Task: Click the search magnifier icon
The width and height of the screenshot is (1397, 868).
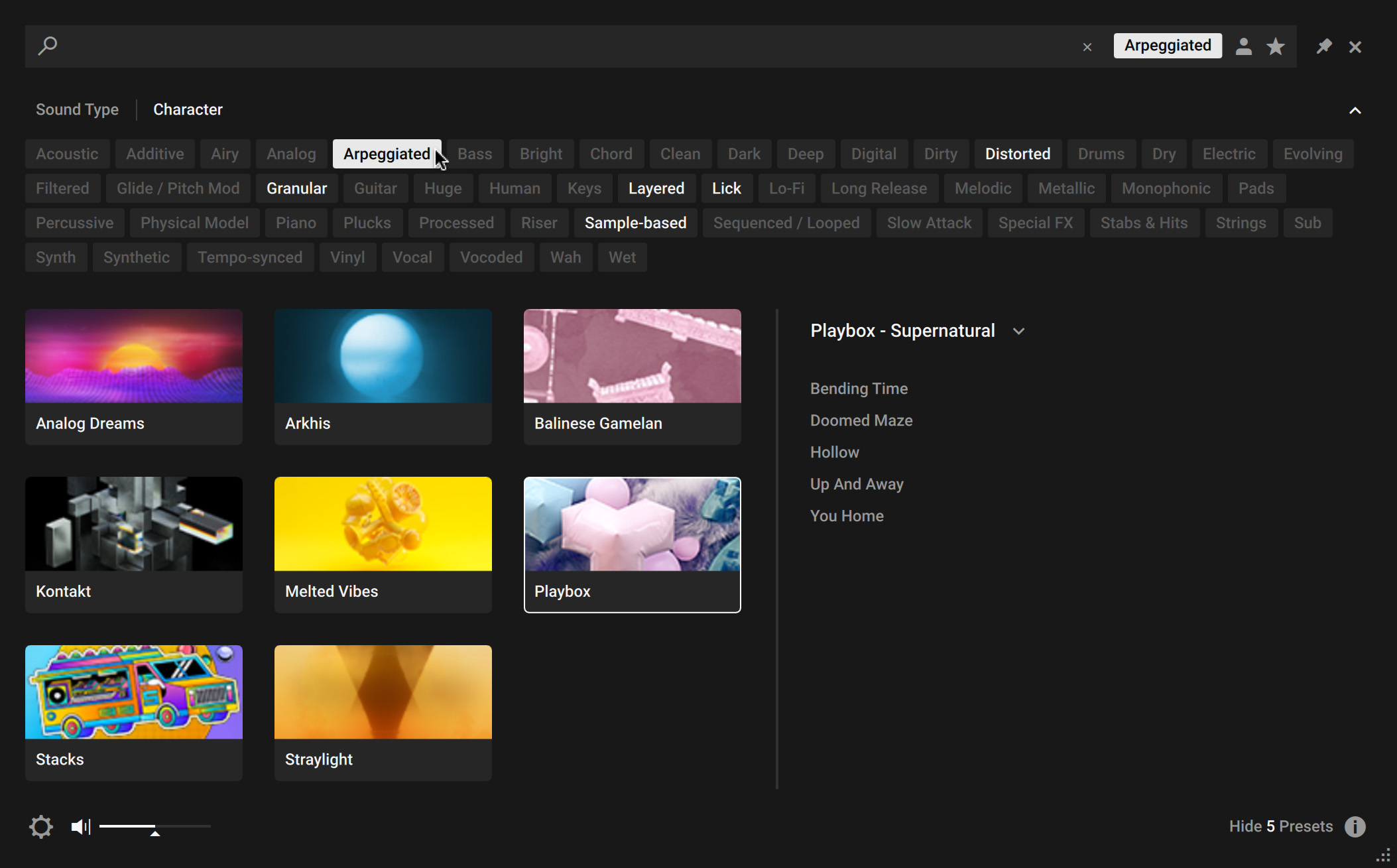Action: pos(48,46)
